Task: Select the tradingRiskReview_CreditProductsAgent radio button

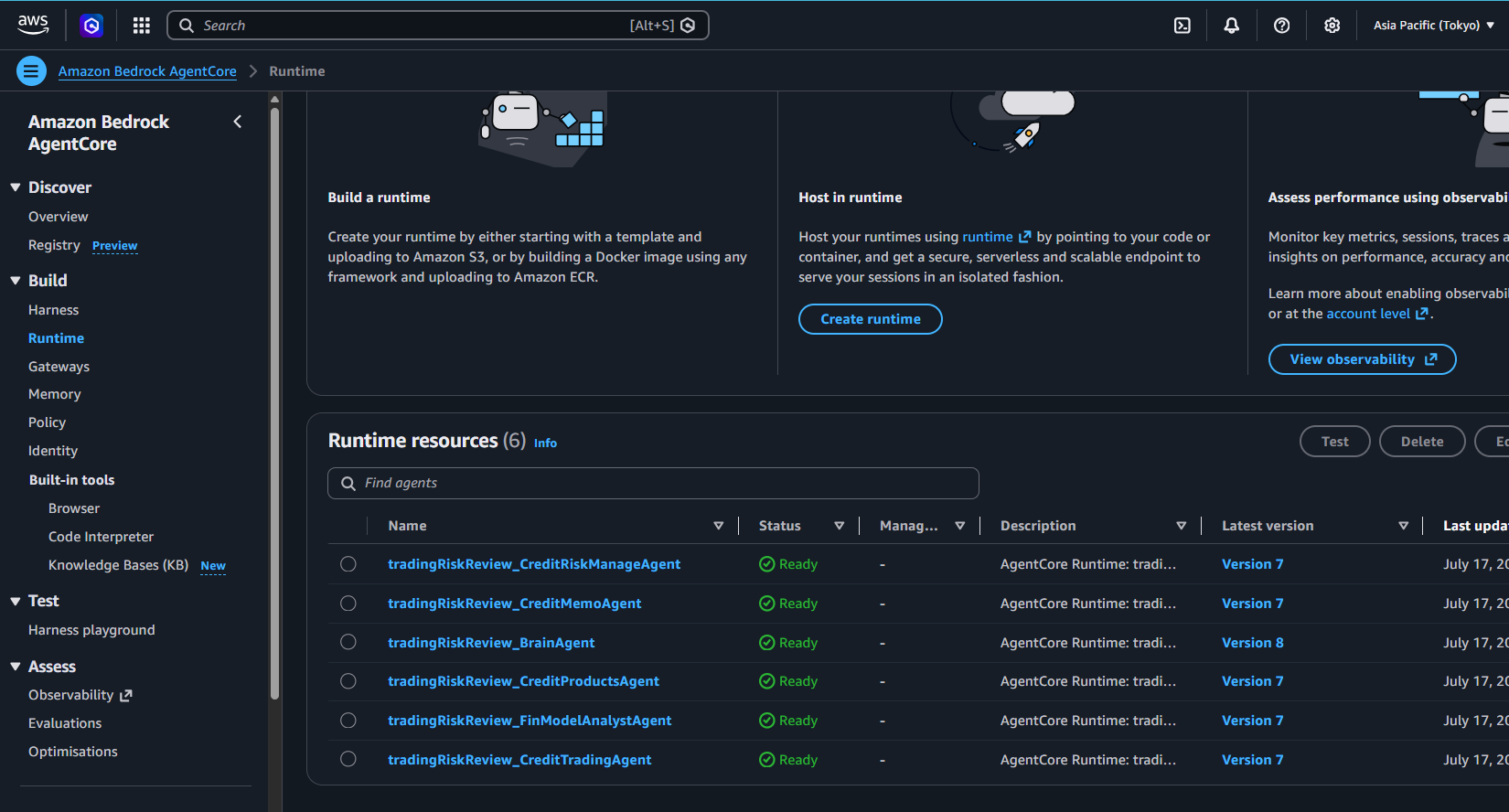Action: 348,681
